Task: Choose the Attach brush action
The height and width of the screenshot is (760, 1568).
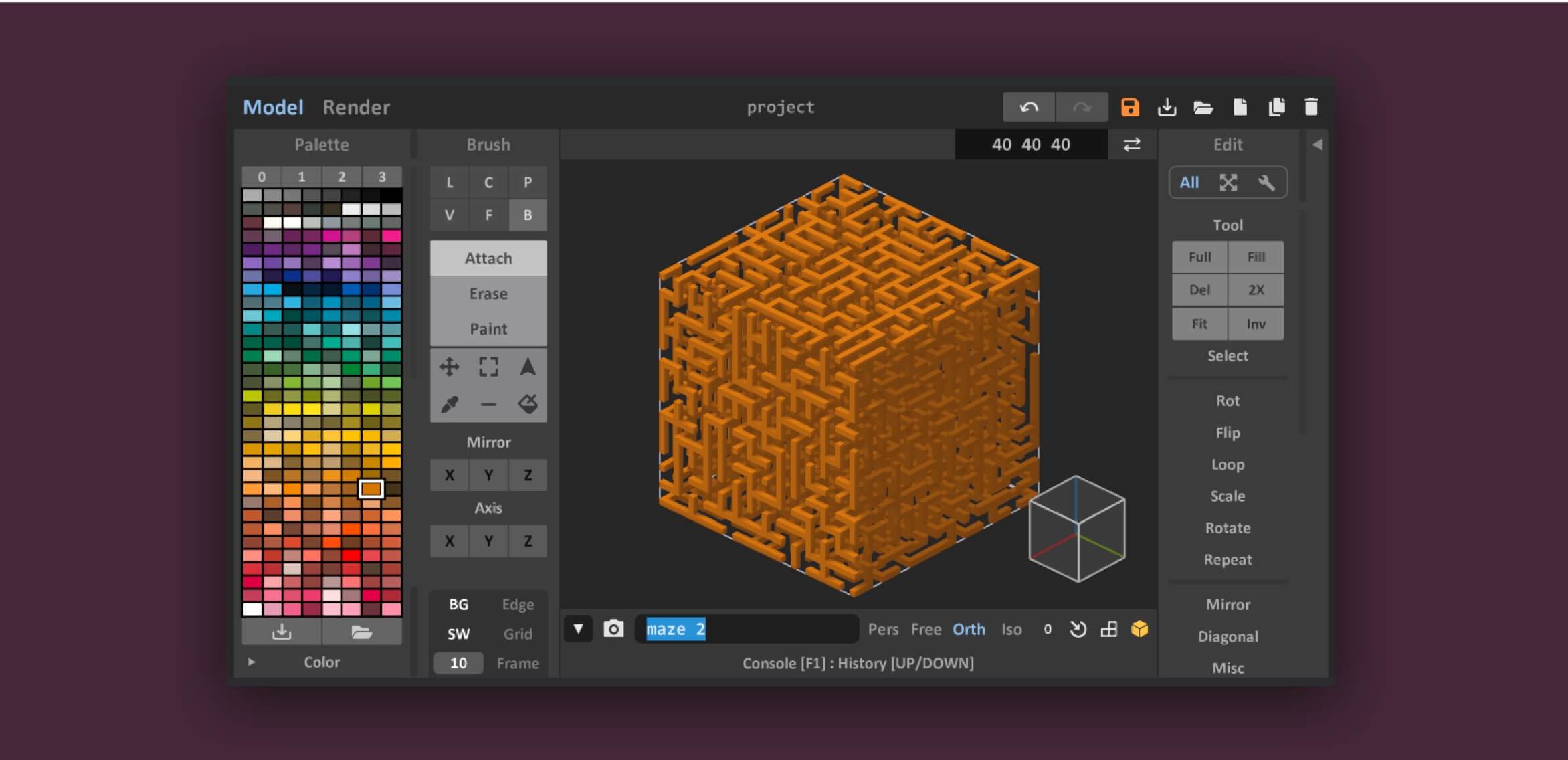Action: coord(488,258)
